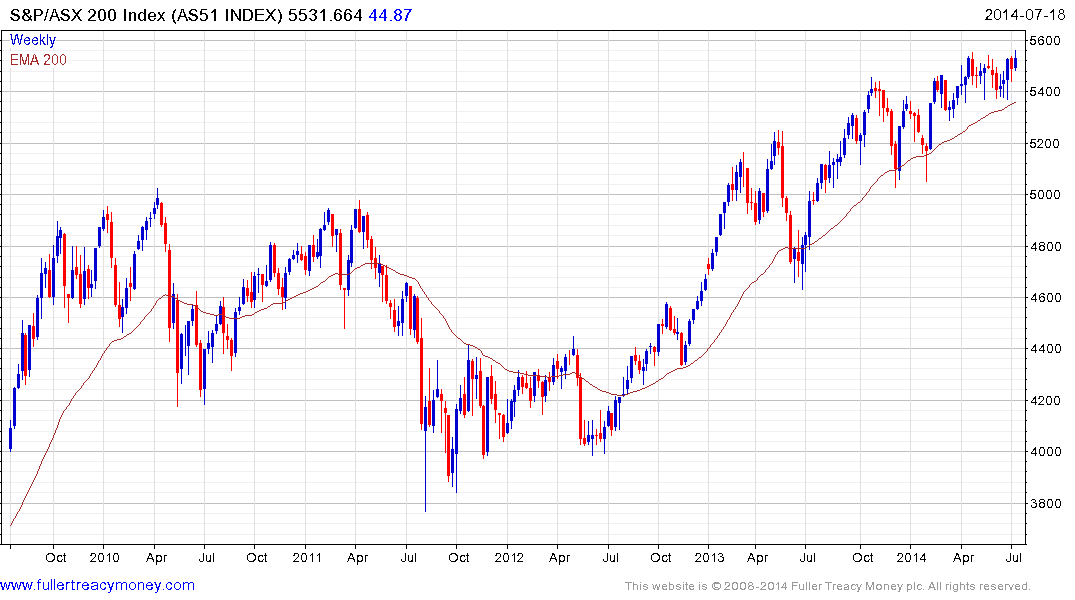Select the index value 5531.664
The width and height of the screenshot is (1075, 600).
(x=325, y=15)
